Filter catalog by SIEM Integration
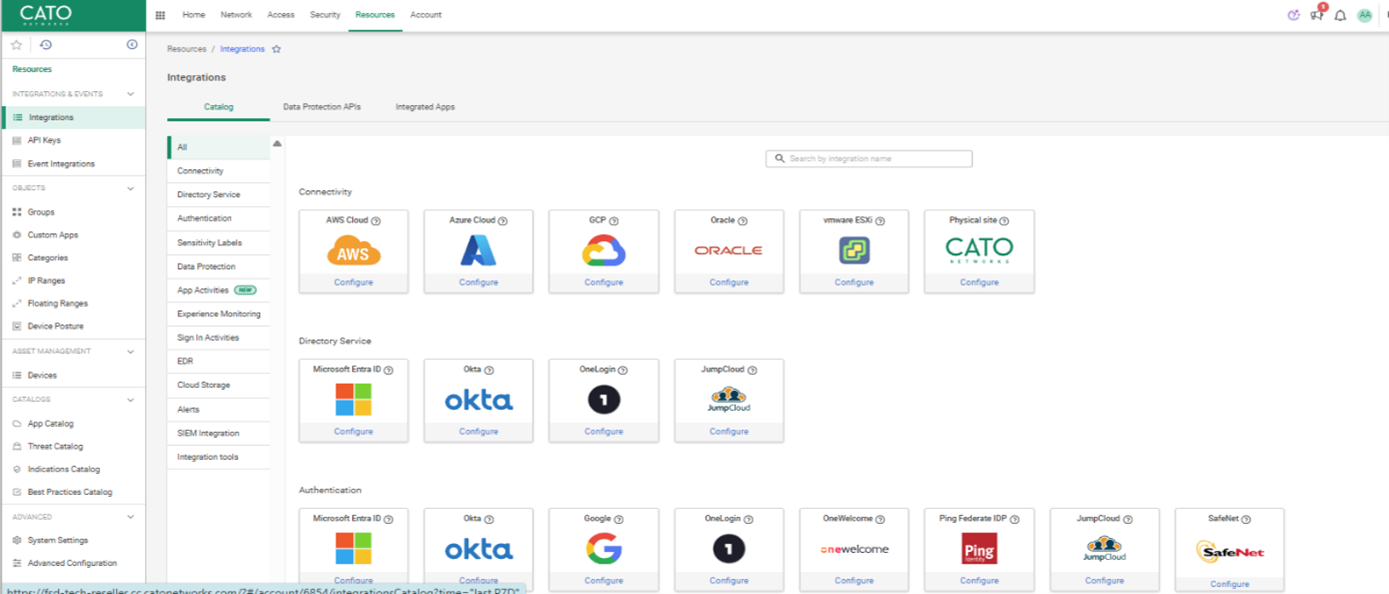1389x594 pixels. point(218,433)
